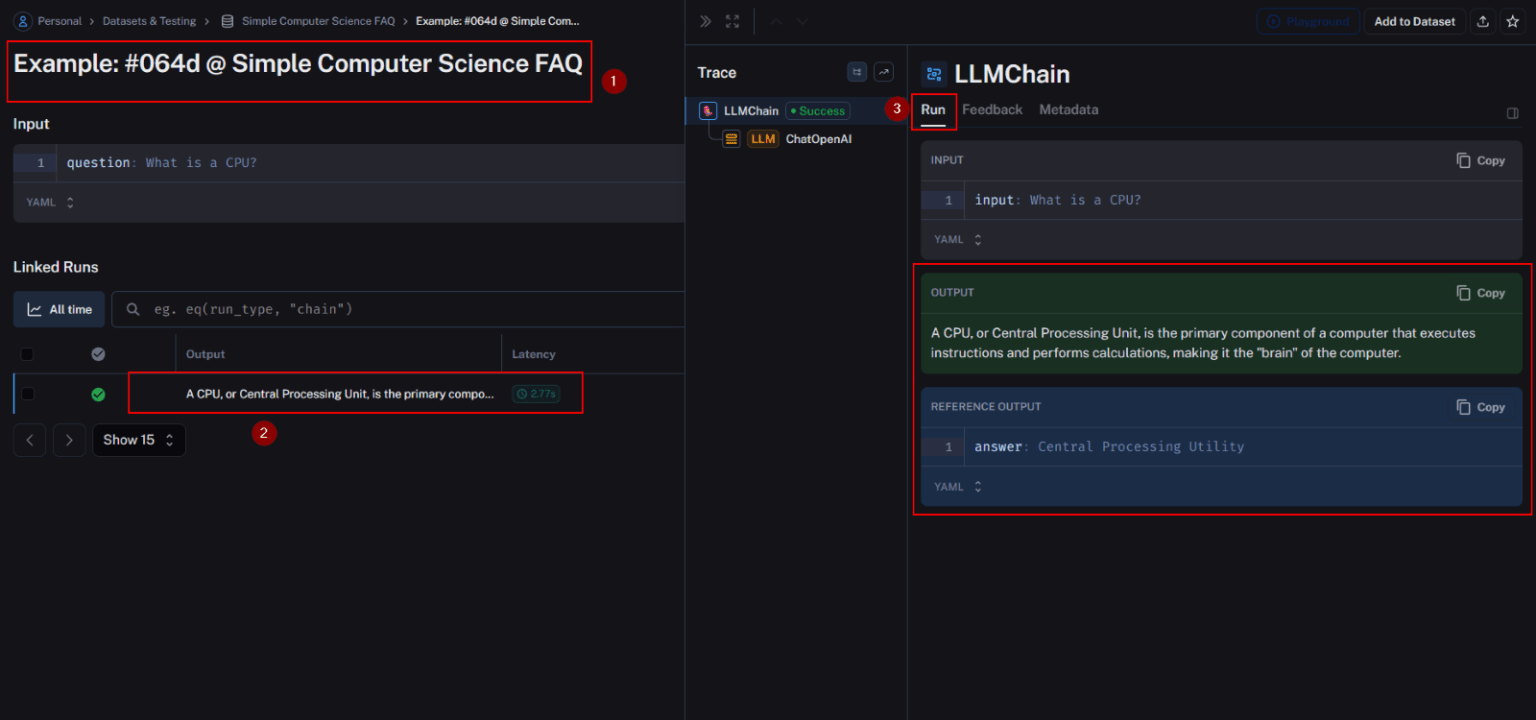Check the select-all checkbox in Linked Runs header

click(27, 354)
